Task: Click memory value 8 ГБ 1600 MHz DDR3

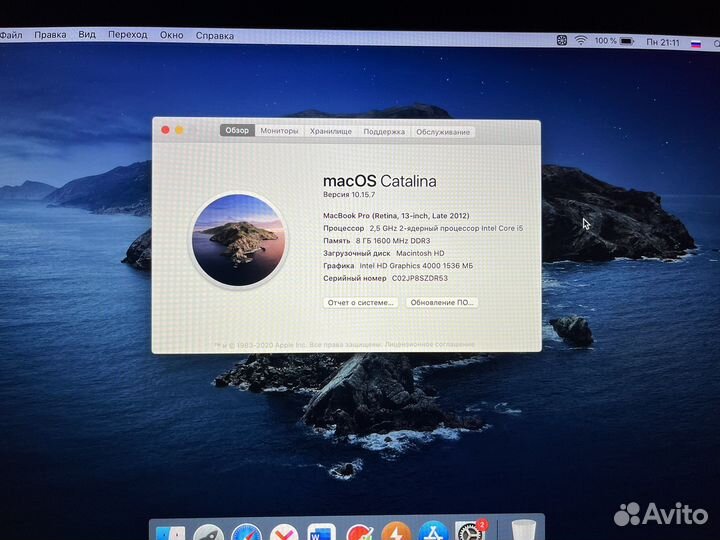Action: click(x=393, y=241)
